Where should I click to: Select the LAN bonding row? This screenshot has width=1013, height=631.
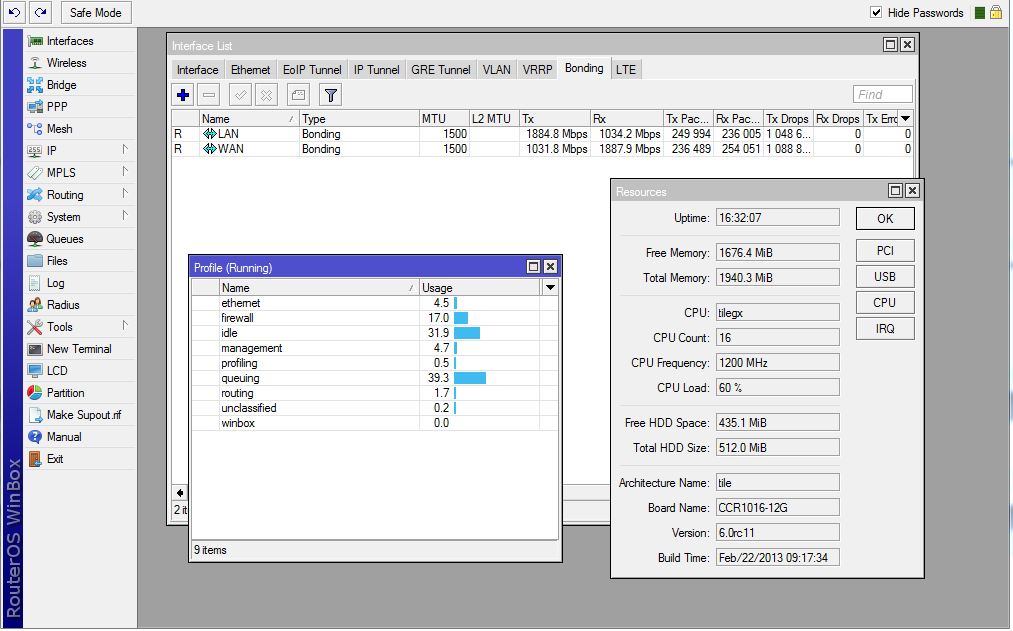pyautogui.click(x=541, y=134)
